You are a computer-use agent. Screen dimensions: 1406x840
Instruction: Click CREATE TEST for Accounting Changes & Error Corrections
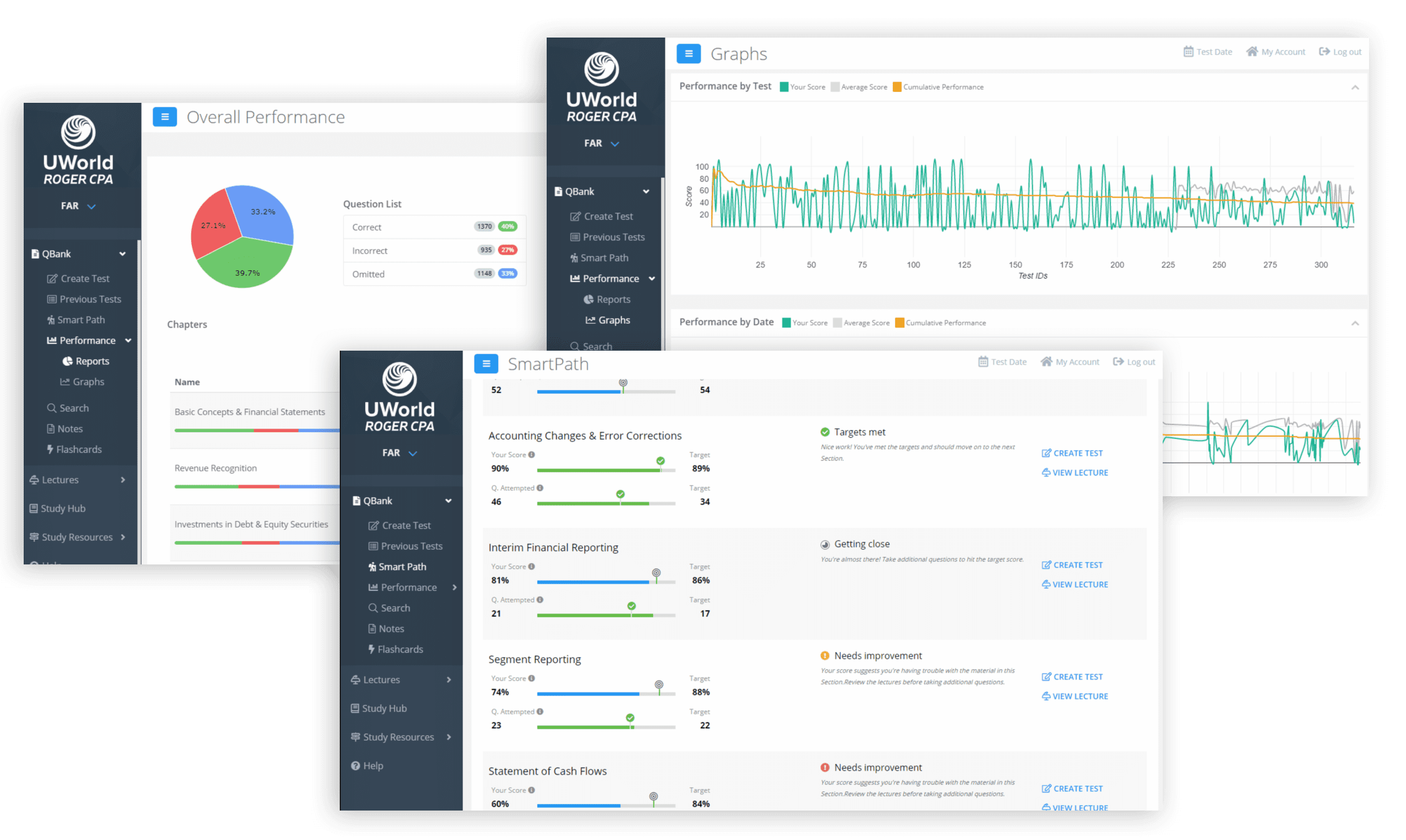click(1072, 453)
